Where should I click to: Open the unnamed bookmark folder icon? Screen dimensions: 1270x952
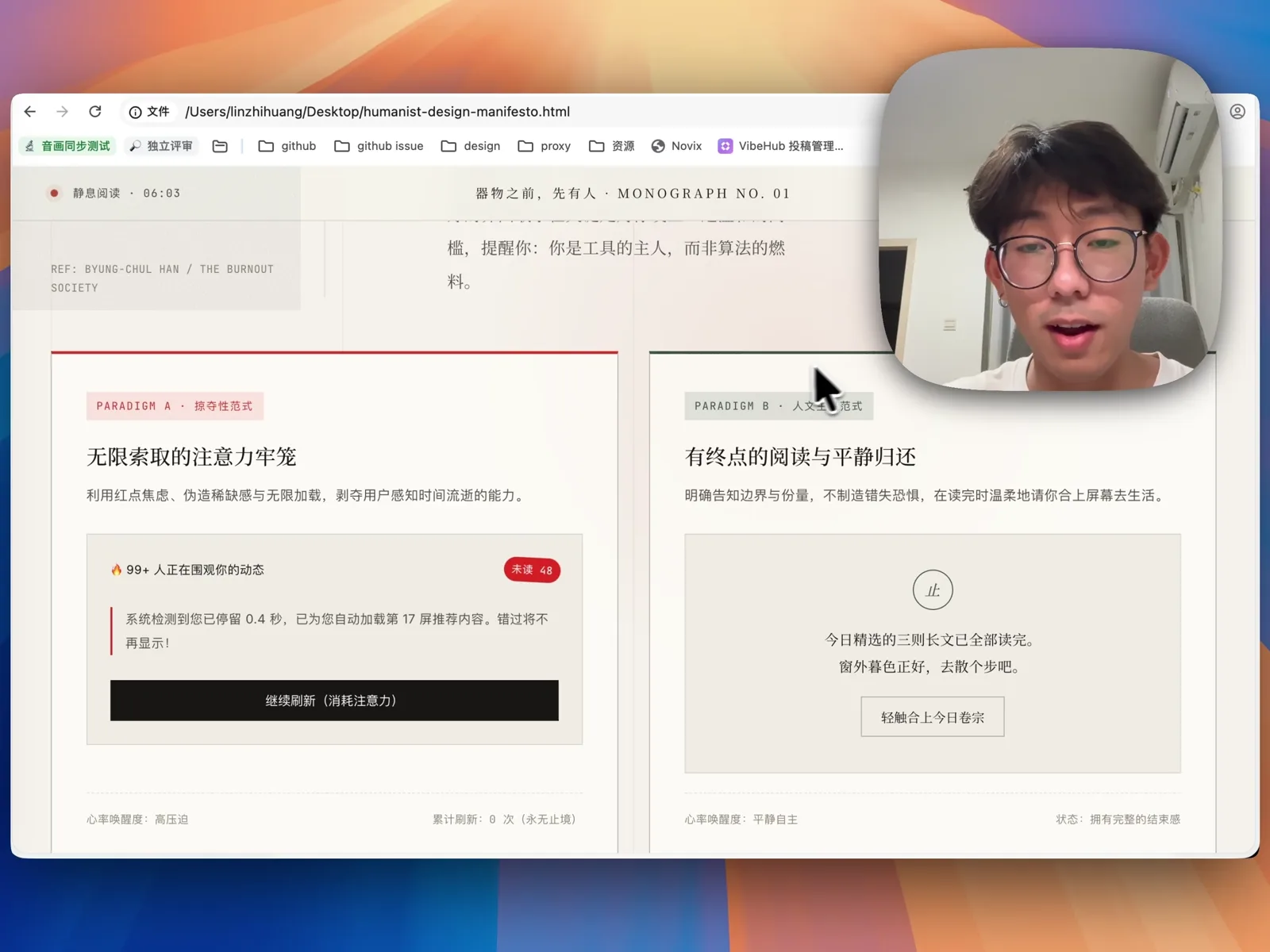tap(220, 146)
